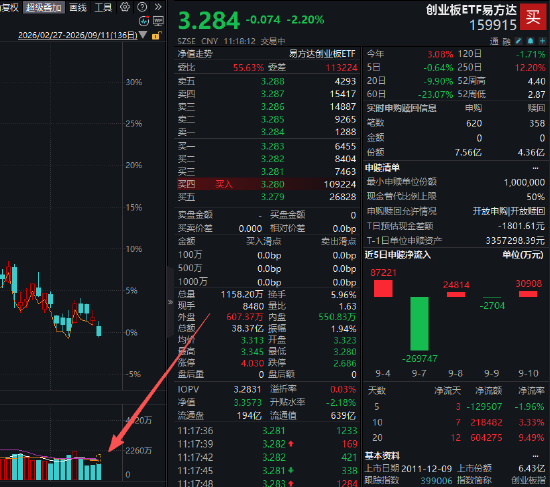The width and height of the screenshot is (550, 487).
Task: Click the IOPV value 3.2831
Action: coord(247,389)
